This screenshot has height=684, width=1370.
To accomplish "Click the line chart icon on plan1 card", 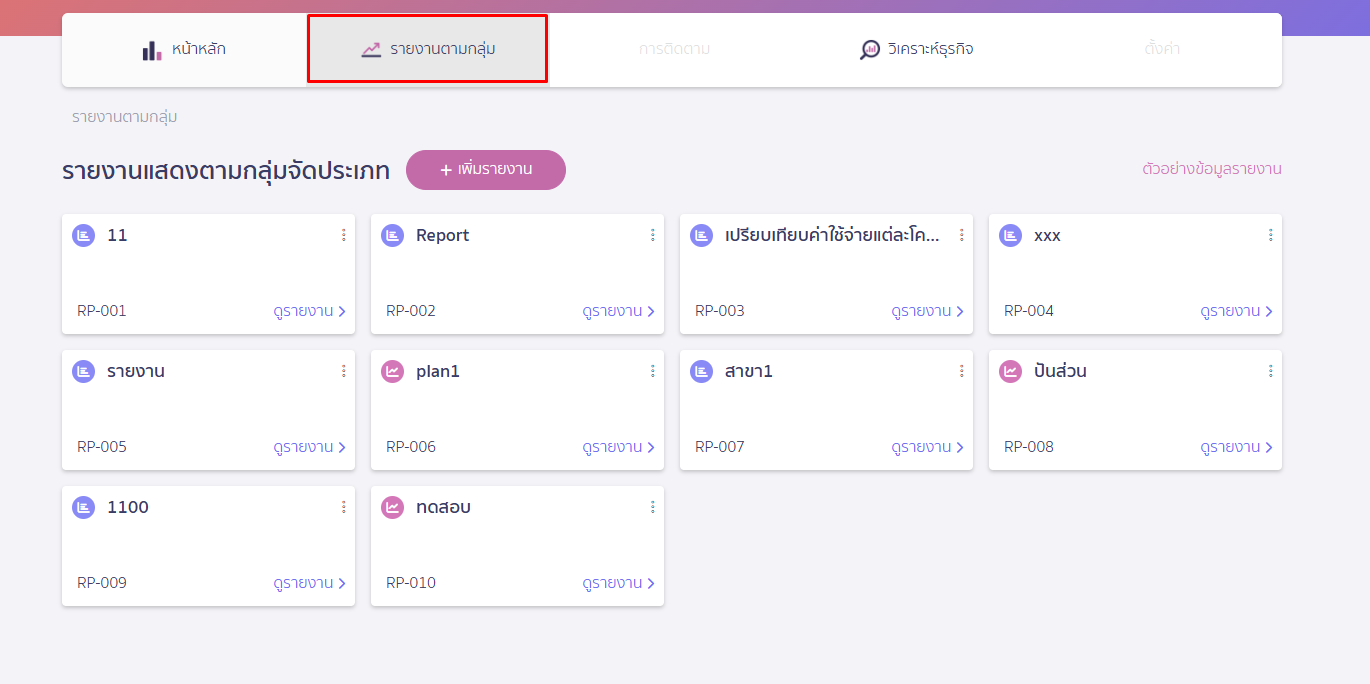I will (392, 371).
